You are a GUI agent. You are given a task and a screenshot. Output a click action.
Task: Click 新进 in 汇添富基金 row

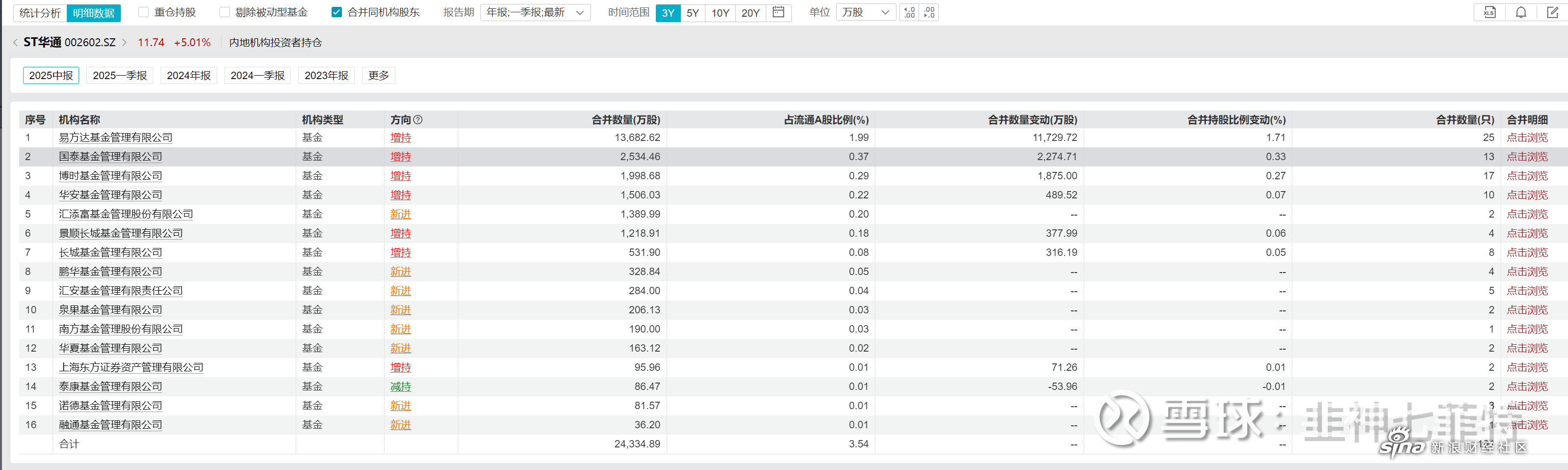coord(400,214)
